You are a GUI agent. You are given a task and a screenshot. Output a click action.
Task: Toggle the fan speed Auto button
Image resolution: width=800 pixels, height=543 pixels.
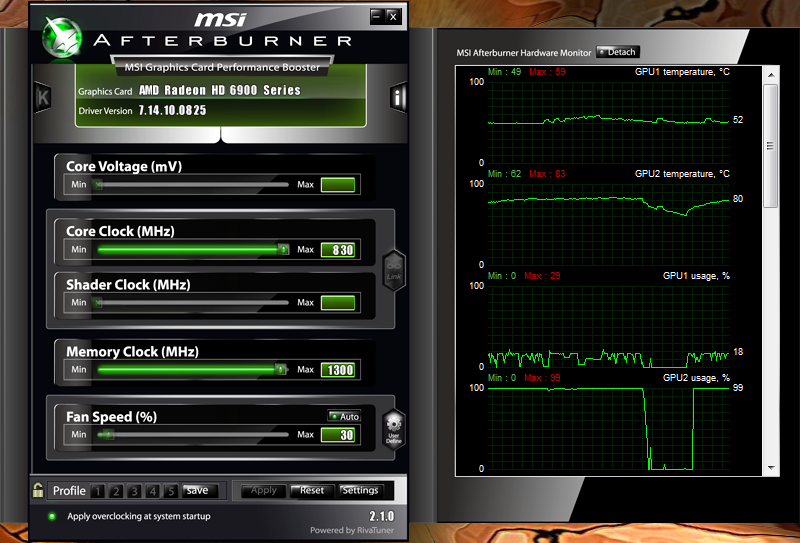344,416
